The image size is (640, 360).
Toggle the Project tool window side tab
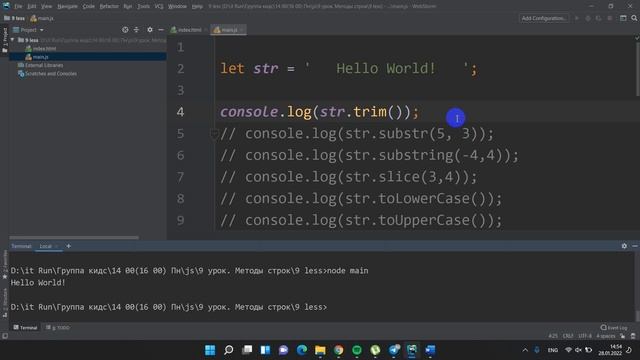click(x=4, y=39)
